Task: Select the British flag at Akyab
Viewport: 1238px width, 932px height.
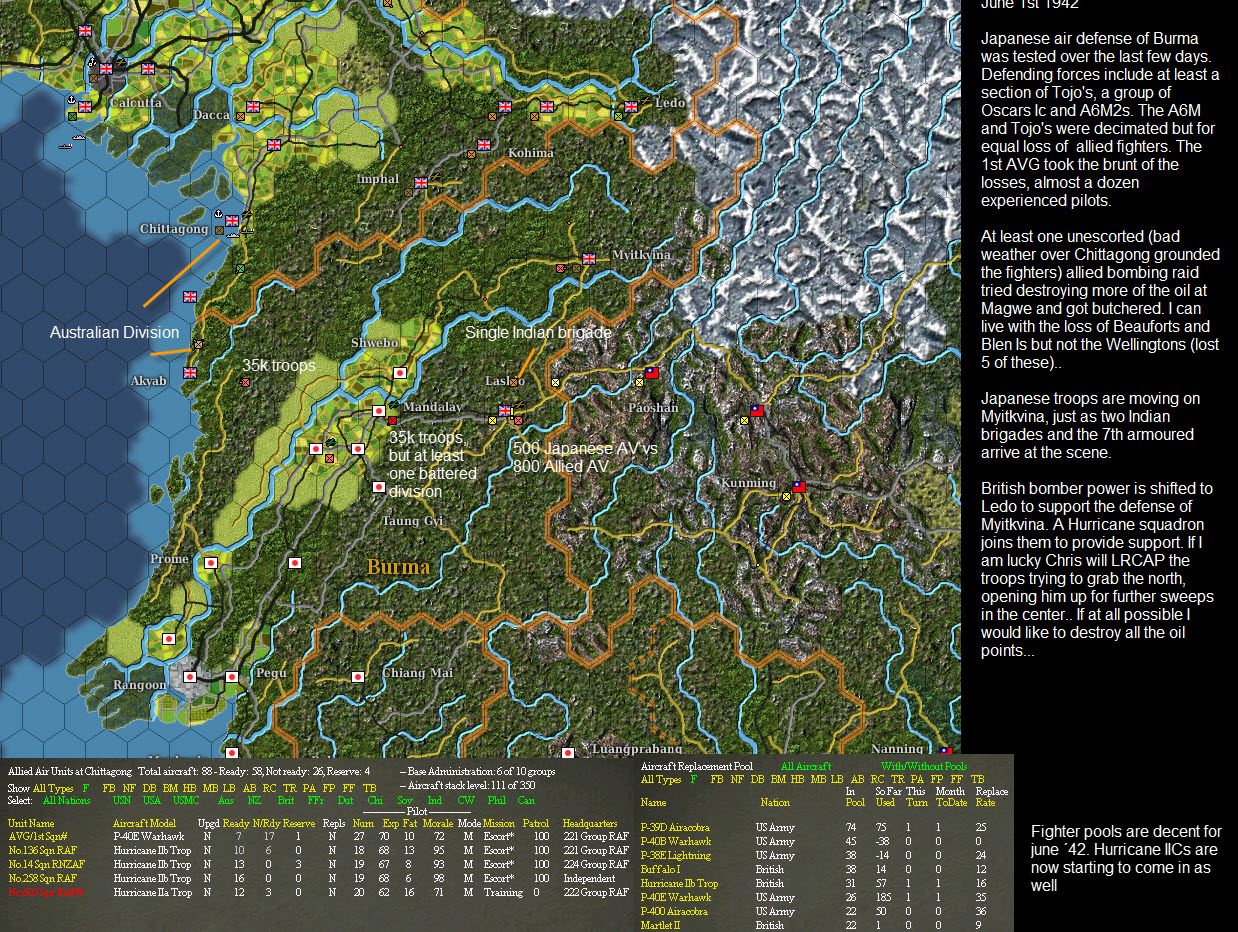Action: [x=190, y=373]
